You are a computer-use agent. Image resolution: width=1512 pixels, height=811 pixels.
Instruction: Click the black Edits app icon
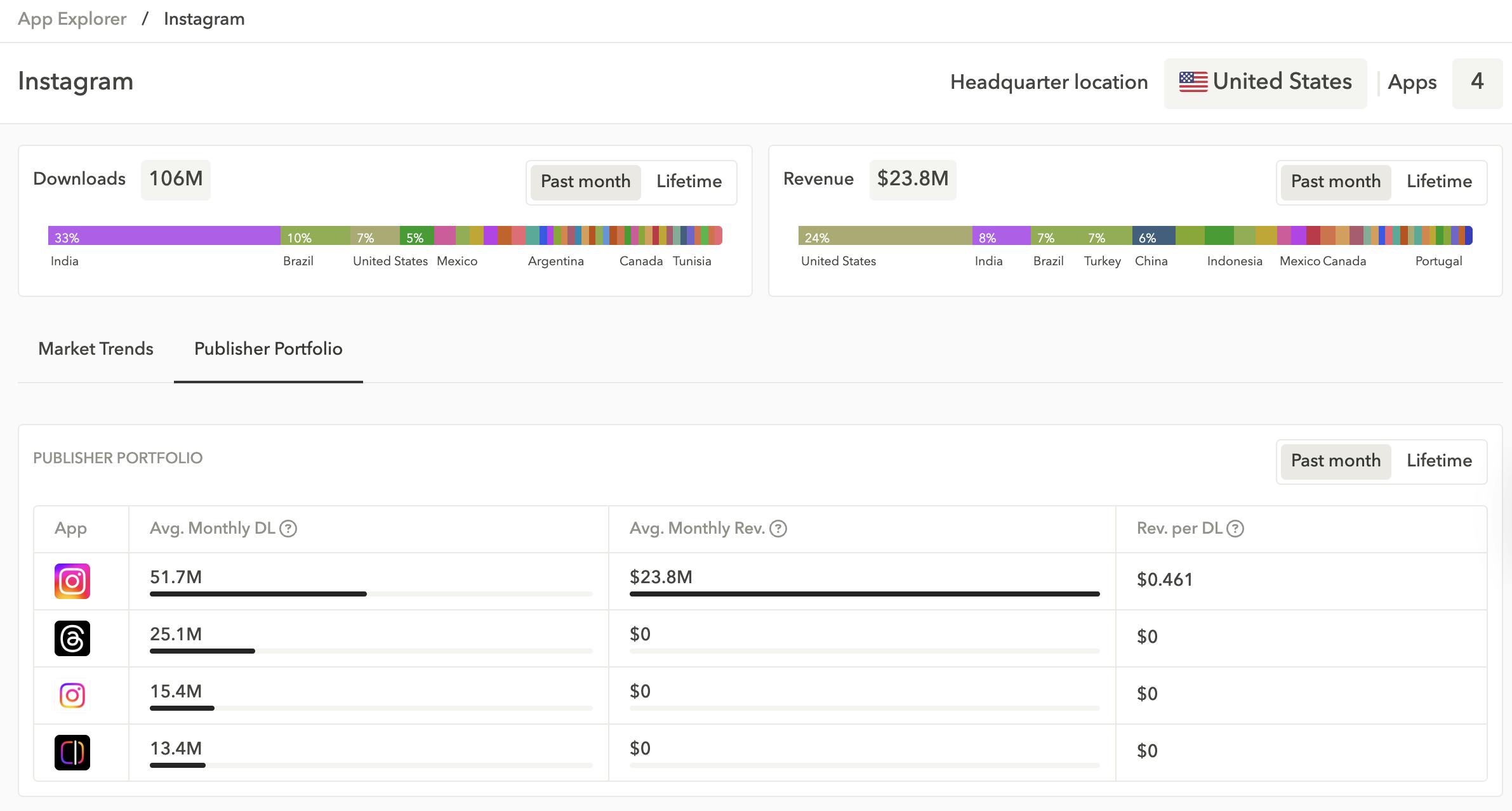[x=72, y=753]
